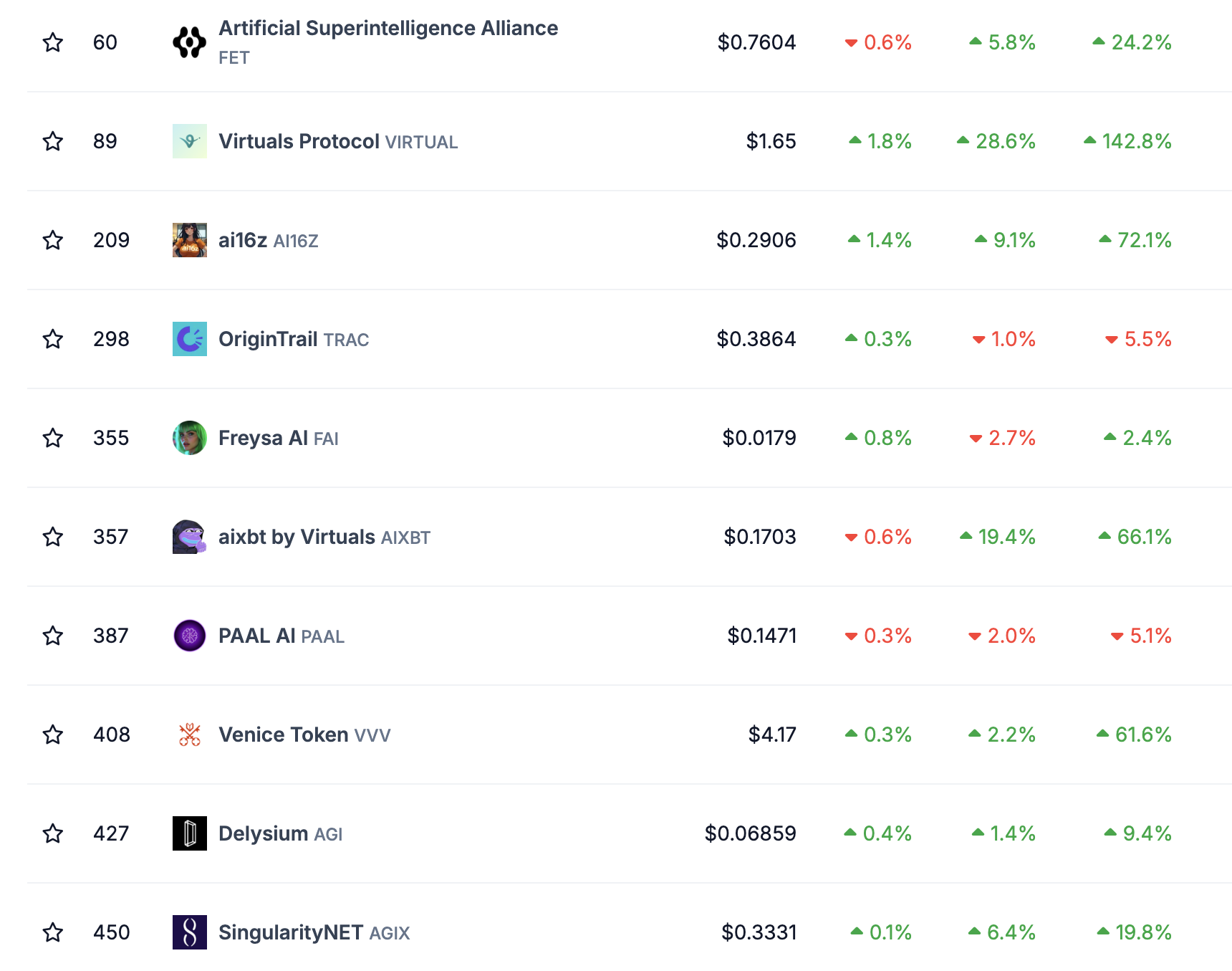
Task: Click the aixbt by Virtuals logo
Action: point(189,537)
